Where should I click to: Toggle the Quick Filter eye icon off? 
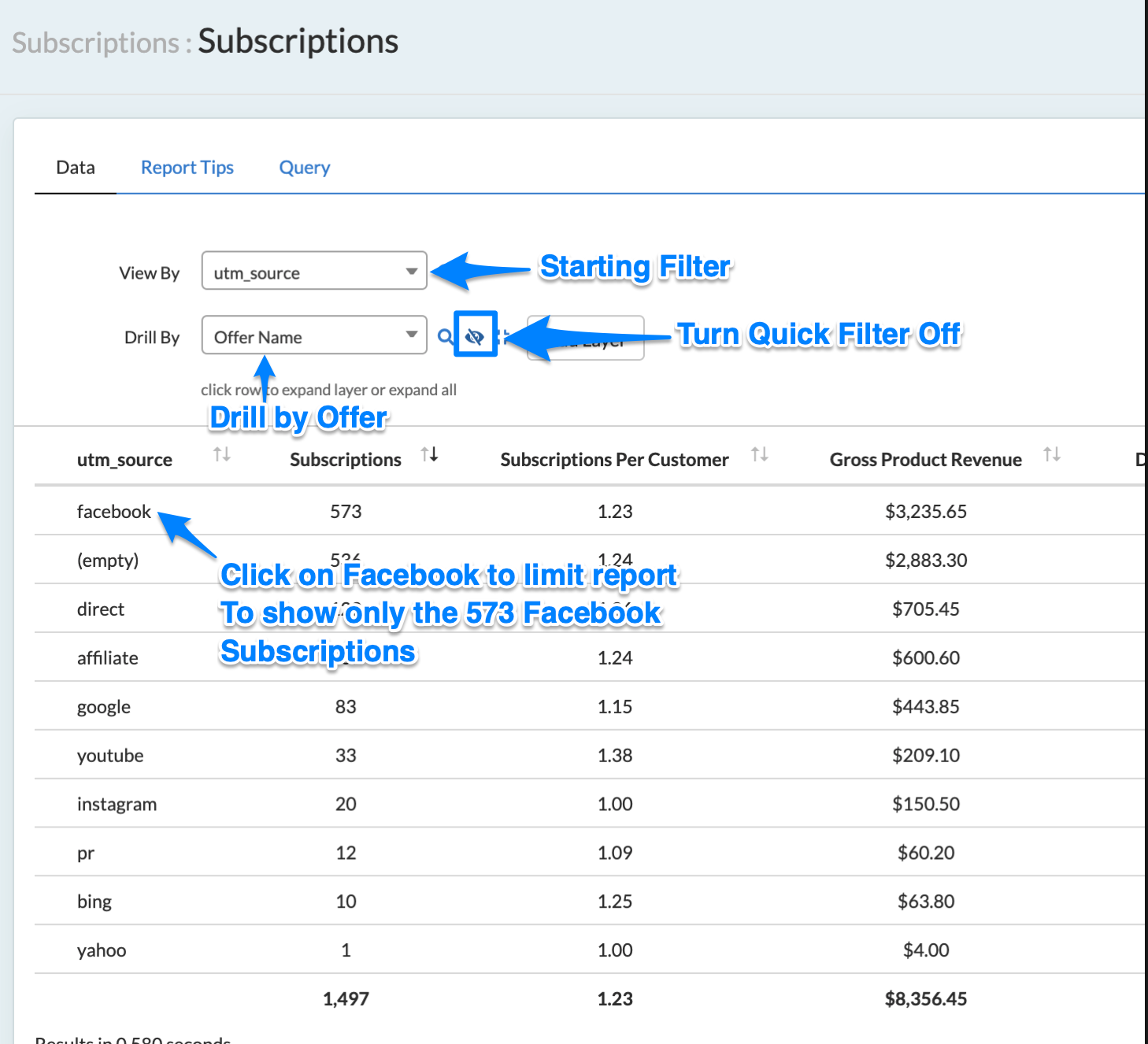475,336
